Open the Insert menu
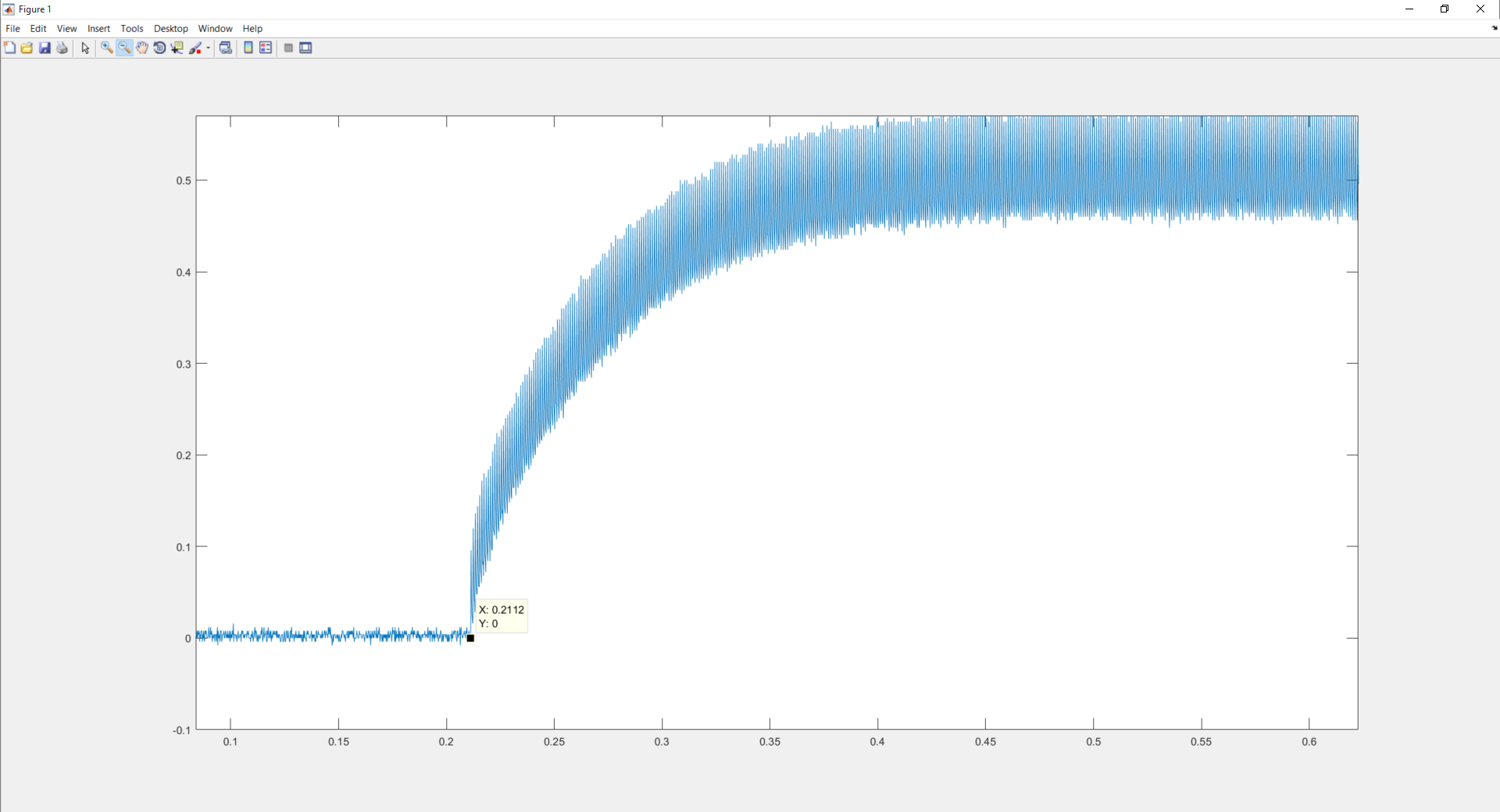Image resolution: width=1500 pixels, height=812 pixels. click(x=99, y=29)
